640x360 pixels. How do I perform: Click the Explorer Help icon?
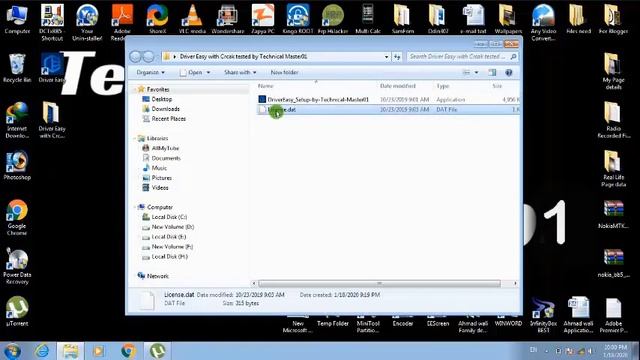point(509,73)
